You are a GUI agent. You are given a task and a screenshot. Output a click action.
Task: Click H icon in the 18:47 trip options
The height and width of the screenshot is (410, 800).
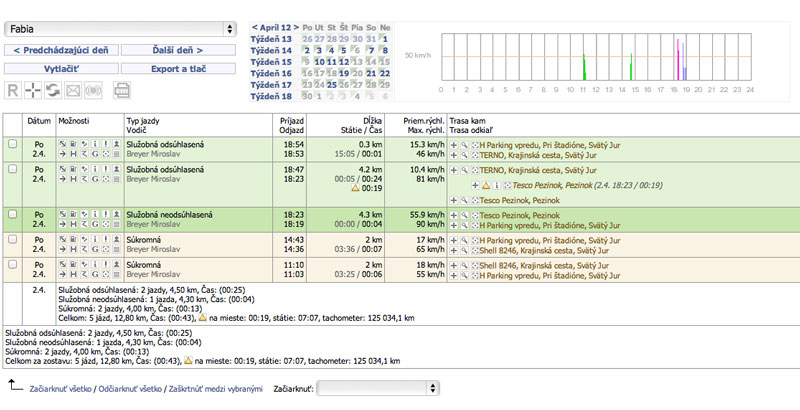point(73,179)
